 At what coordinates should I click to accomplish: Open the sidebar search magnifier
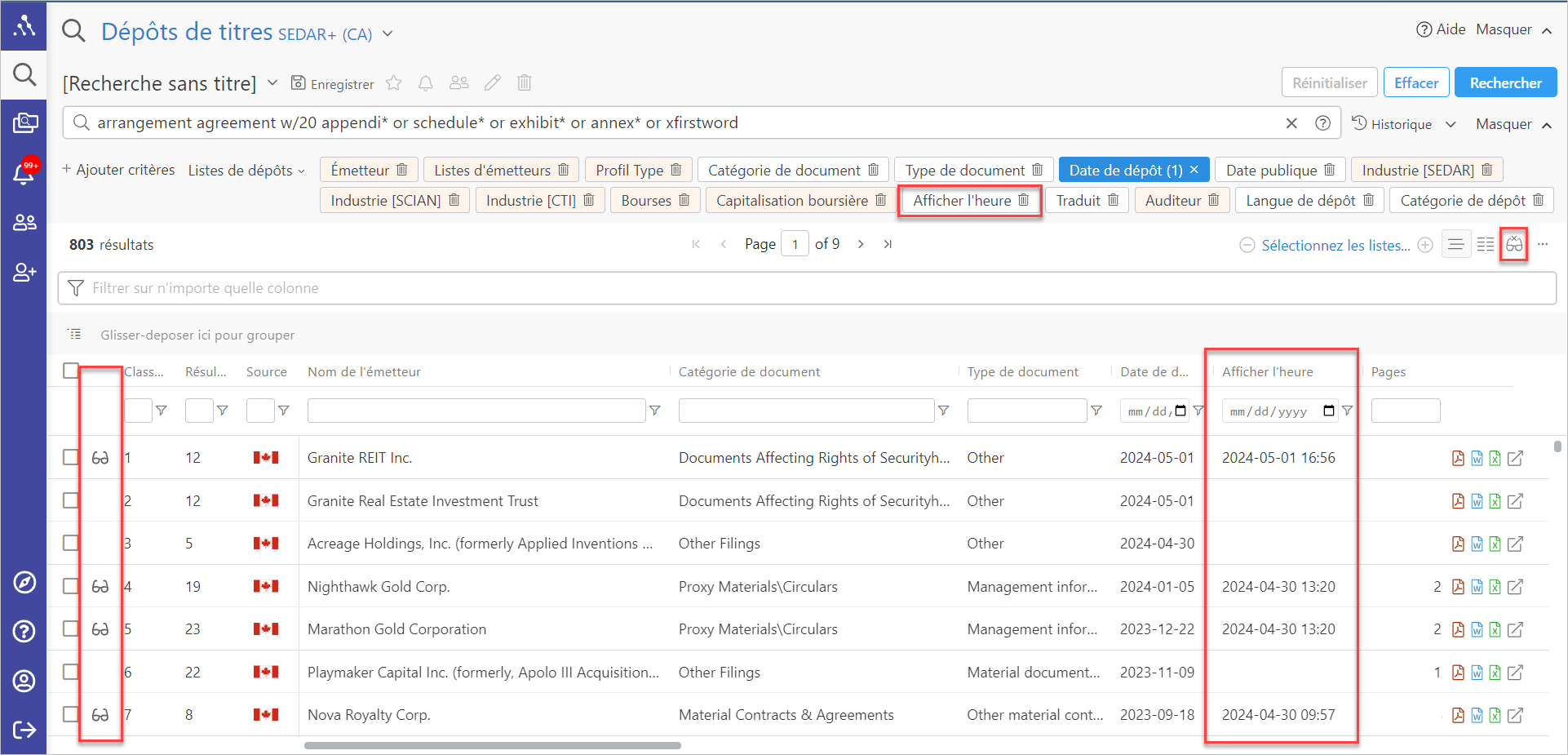(24, 75)
